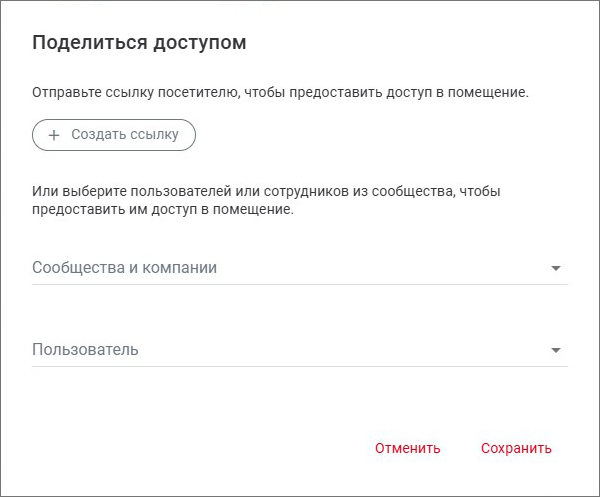Expand the Сообщества и компании dropdown arrow
Viewport: 600px width, 497px height.
pos(556,268)
